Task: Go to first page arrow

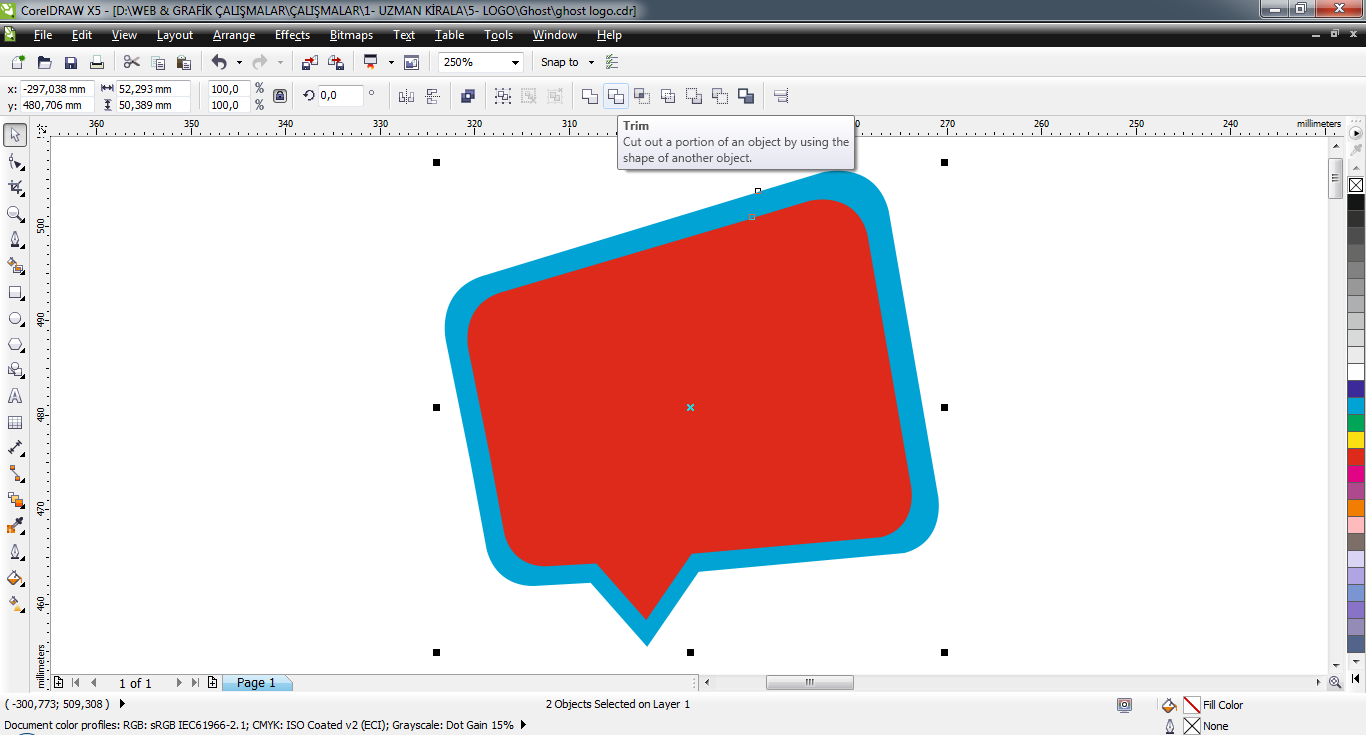Action: click(75, 683)
